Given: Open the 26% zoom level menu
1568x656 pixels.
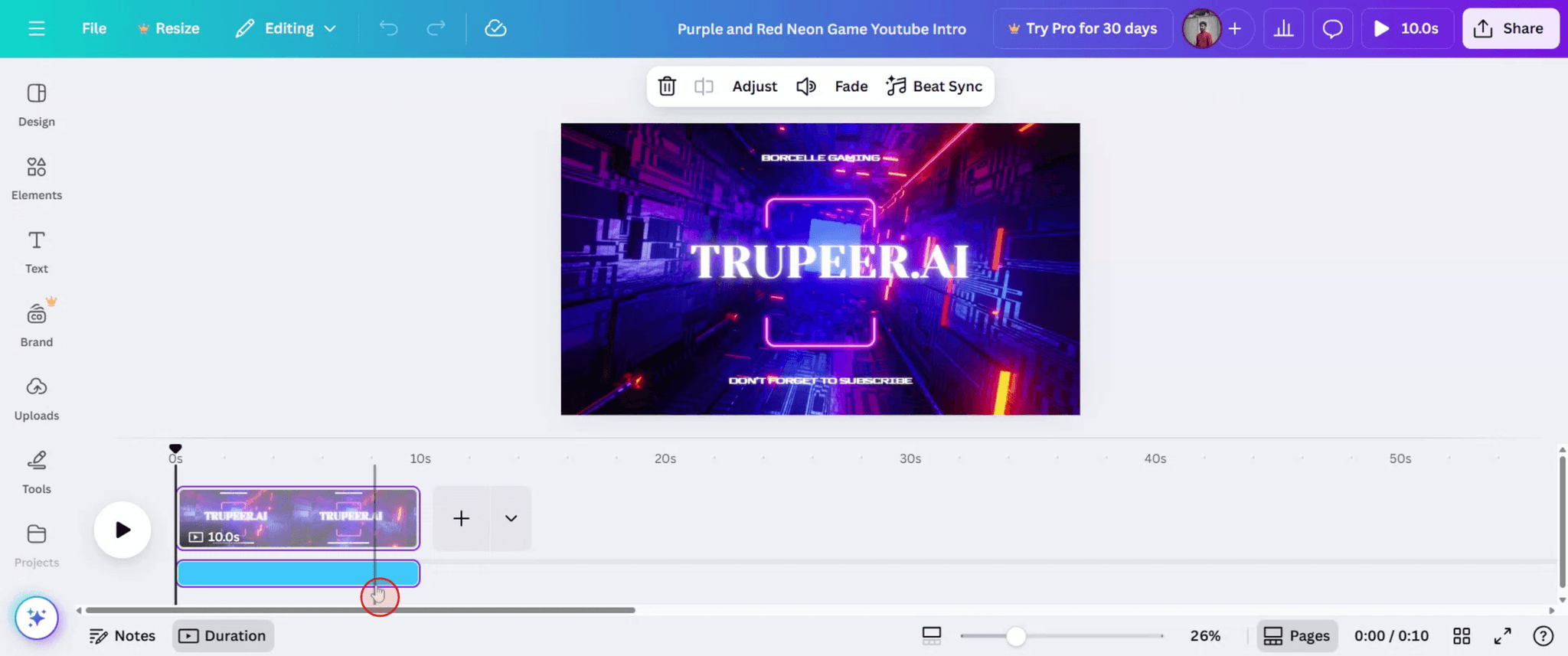Looking at the screenshot, I should [1205, 636].
